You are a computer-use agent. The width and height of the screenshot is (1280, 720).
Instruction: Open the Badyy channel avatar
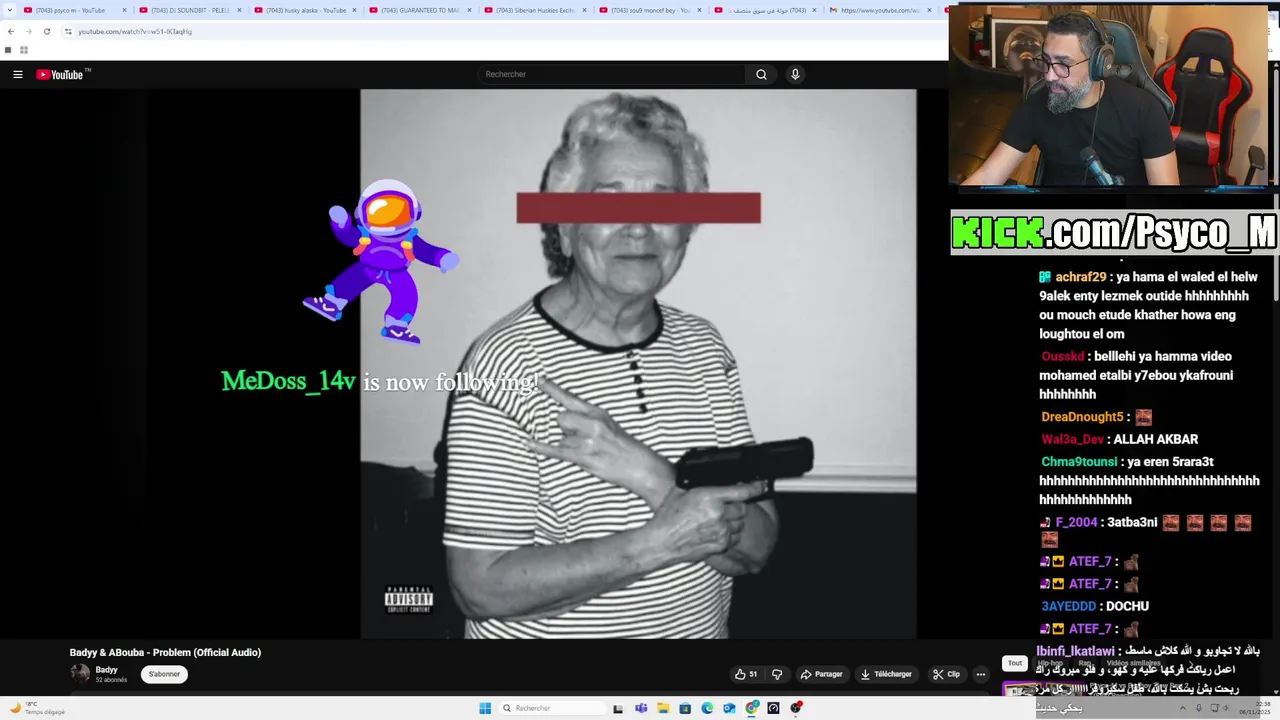coord(79,674)
